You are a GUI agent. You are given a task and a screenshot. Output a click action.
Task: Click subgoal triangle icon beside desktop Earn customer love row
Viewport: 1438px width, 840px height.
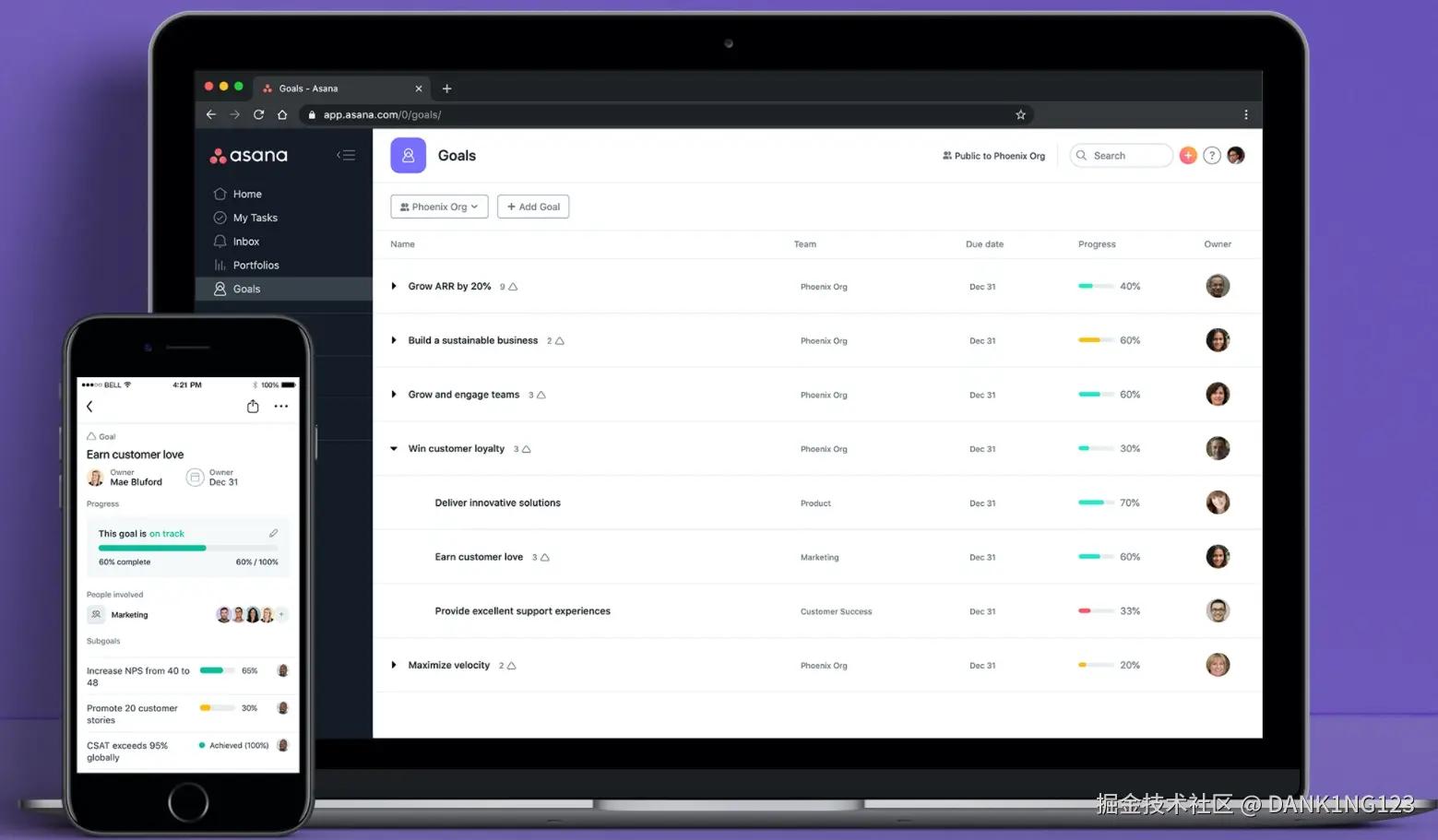[x=545, y=558]
